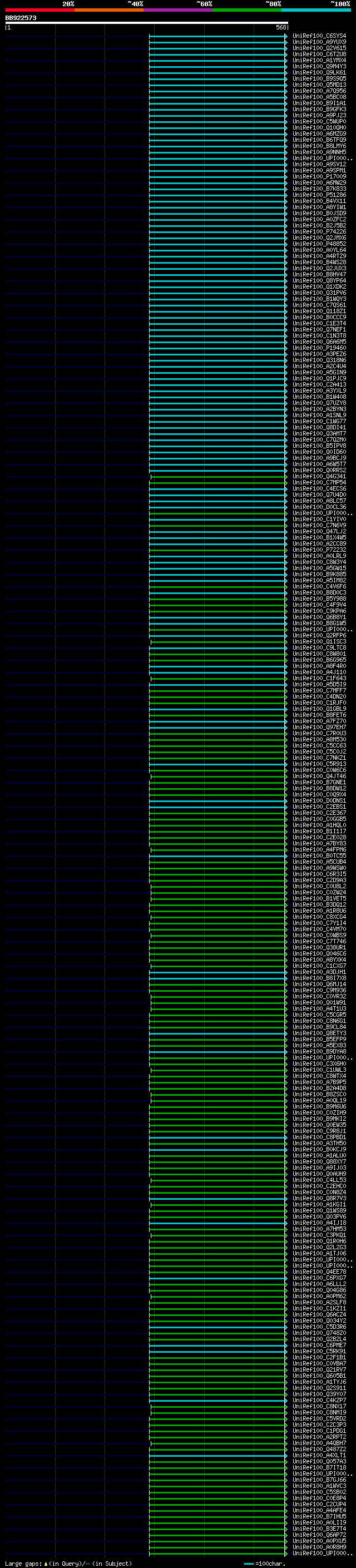The height and width of the screenshot is (1568, 356).
Task: Select hit UniRef100_A9PJ23
Action: click(x=319, y=115)
